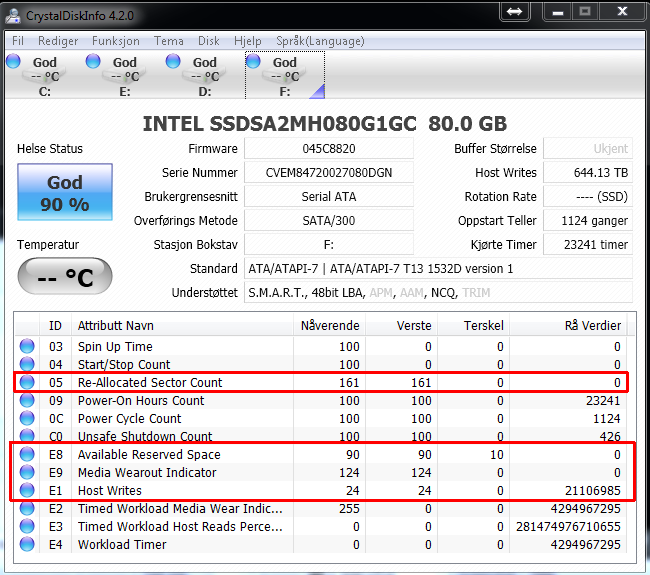Click the Terskel column header

(x=474, y=325)
